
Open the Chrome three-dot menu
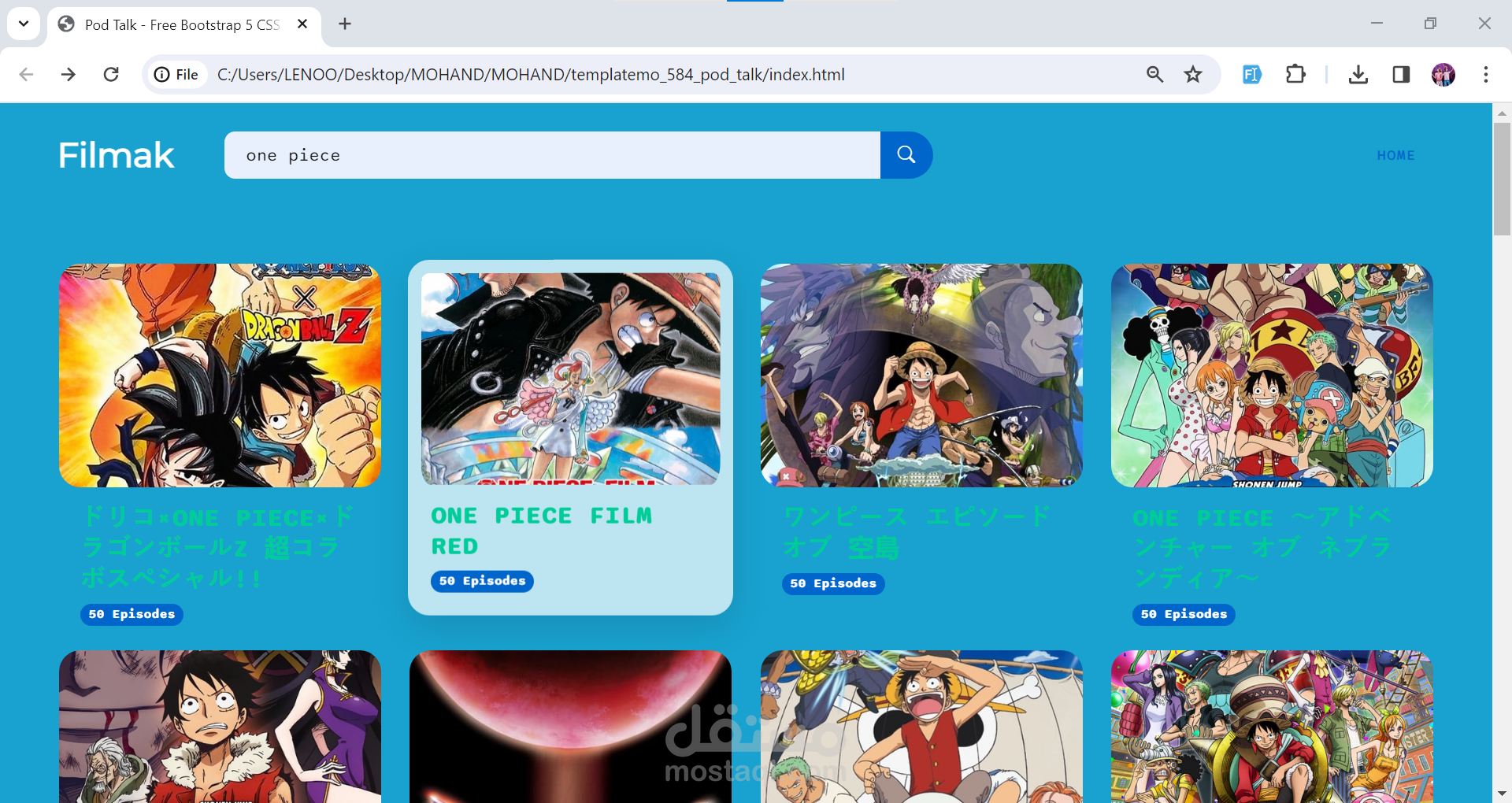pyautogui.click(x=1486, y=75)
